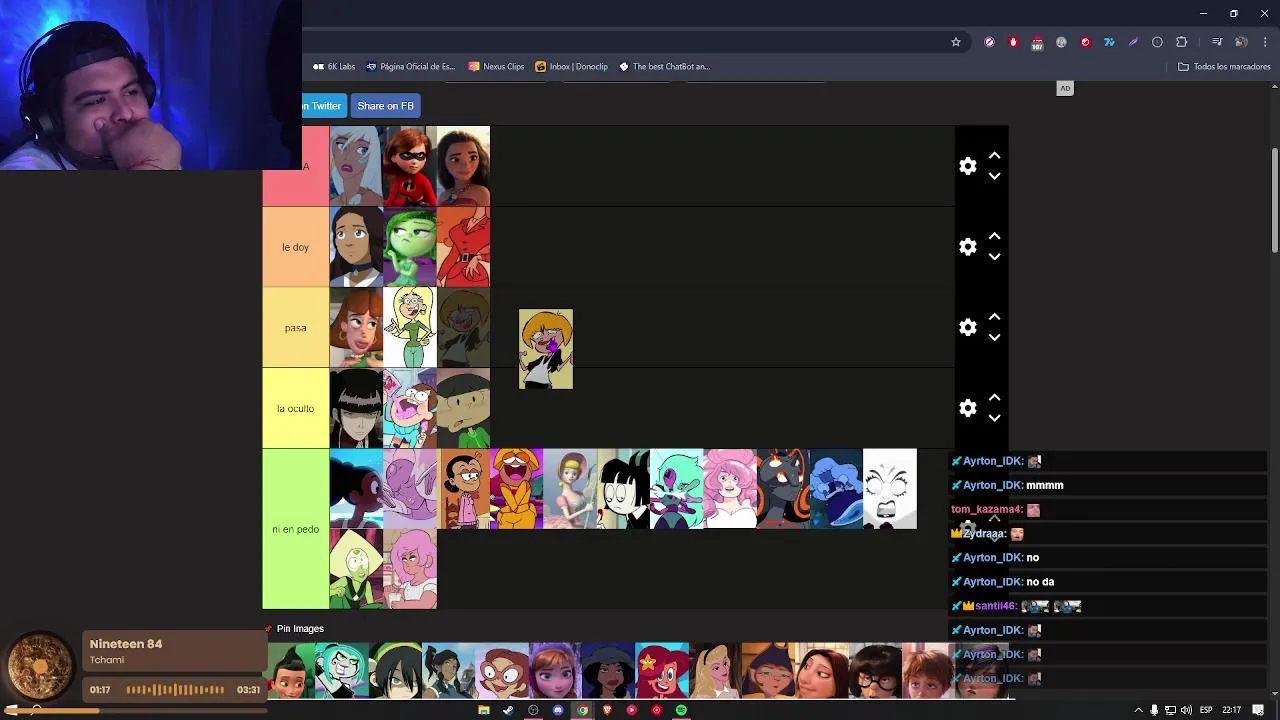Click the 'ESP' language indicator
The height and width of the screenshot is (720, 1280).
[x=1205, y=710]
